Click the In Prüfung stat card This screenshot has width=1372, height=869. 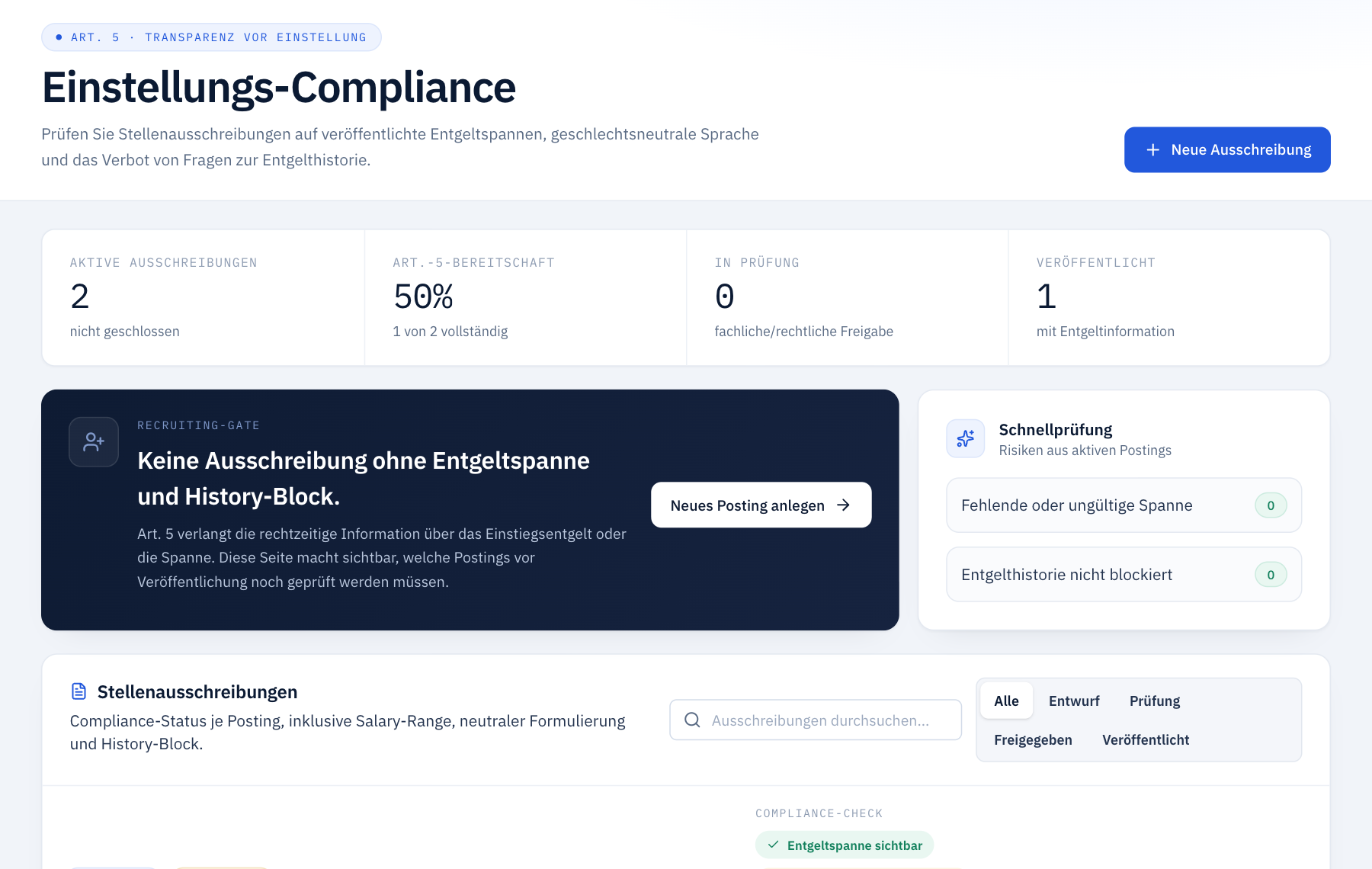(847, 297)
